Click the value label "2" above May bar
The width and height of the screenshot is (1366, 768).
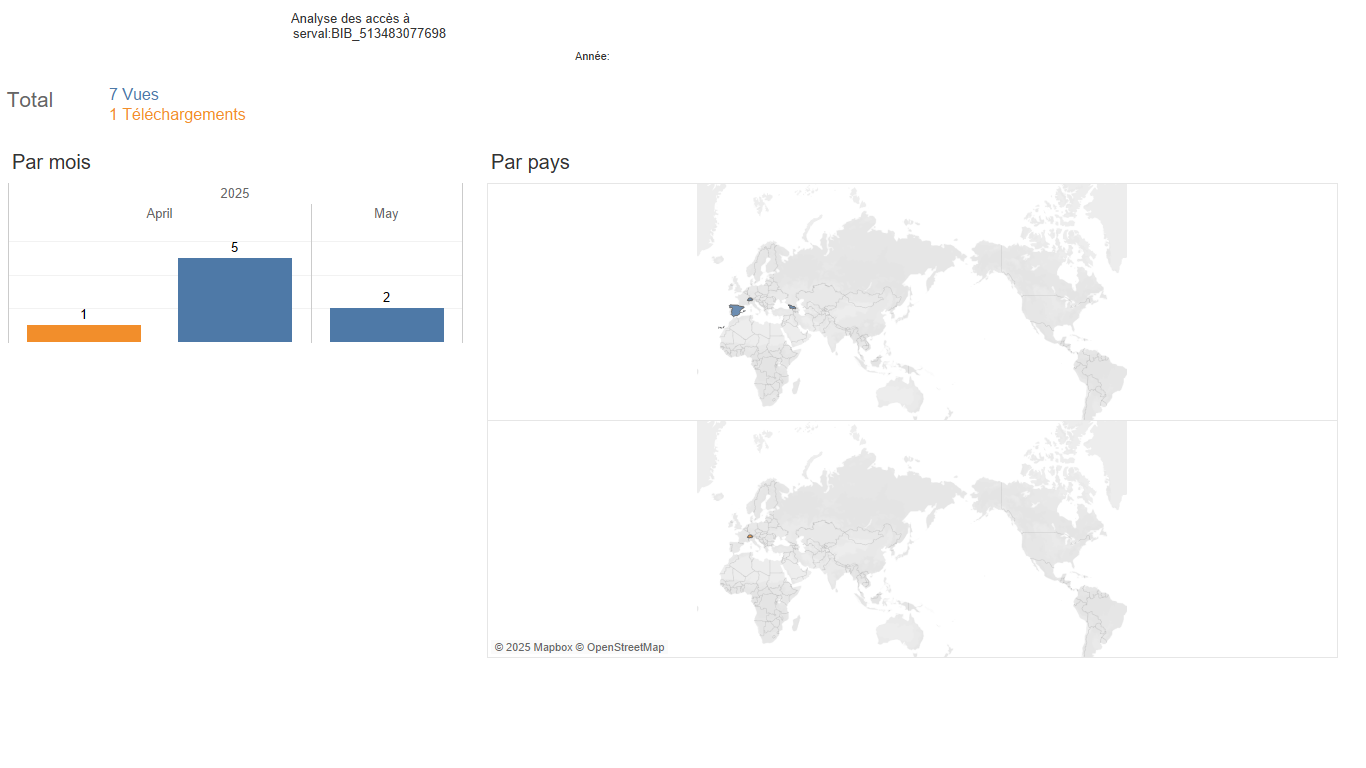(387, 297)
